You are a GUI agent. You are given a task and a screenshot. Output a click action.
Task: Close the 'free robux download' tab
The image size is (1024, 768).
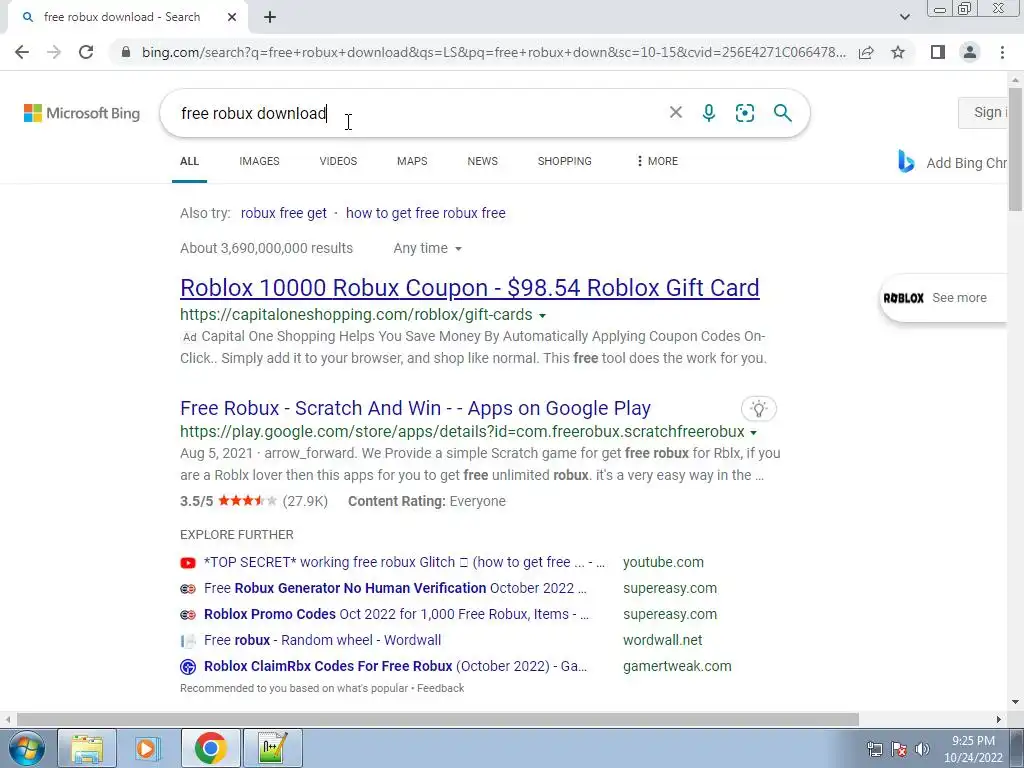232,17
